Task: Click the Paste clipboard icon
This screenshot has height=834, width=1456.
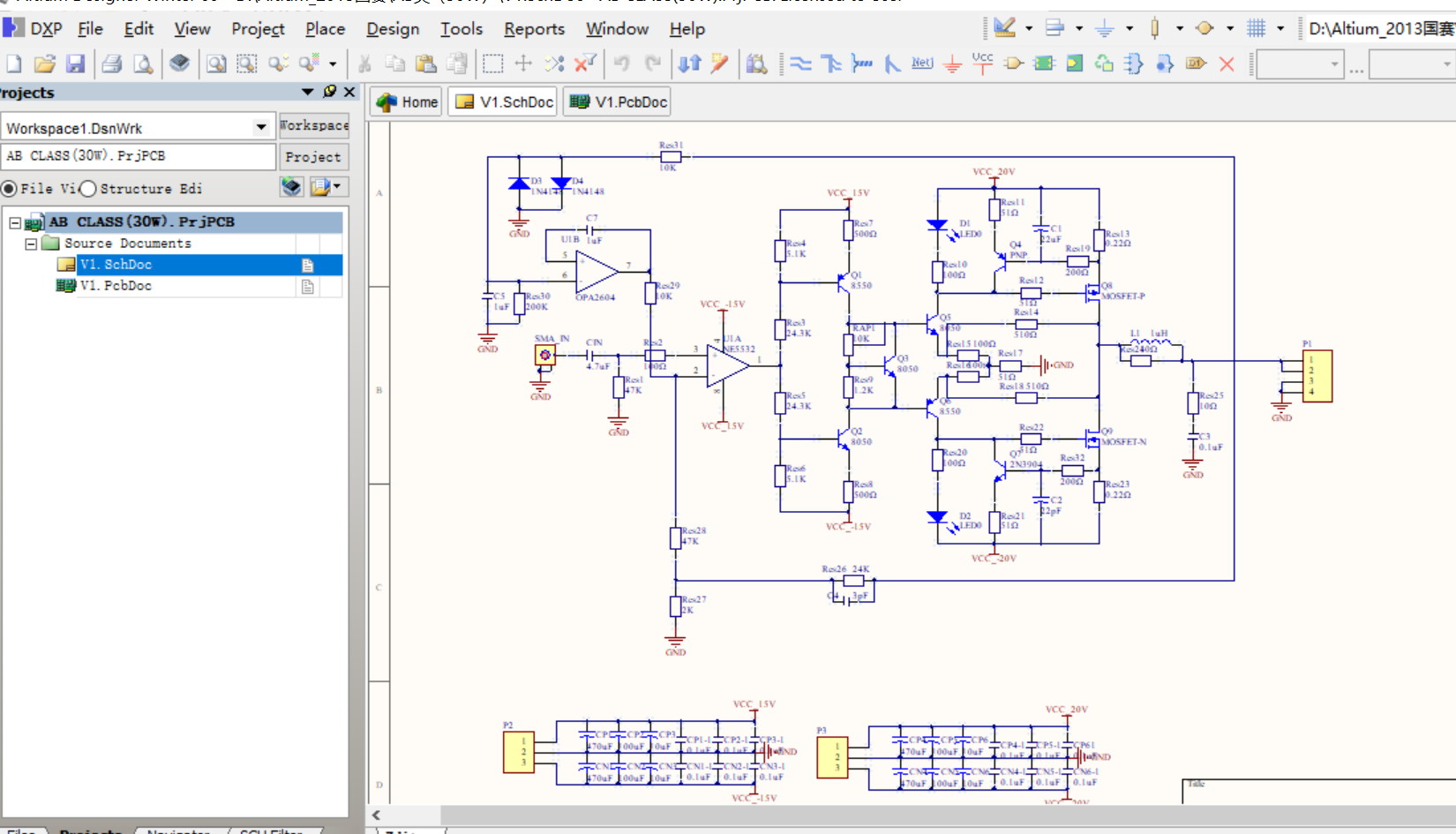Action: coord(426,64)
